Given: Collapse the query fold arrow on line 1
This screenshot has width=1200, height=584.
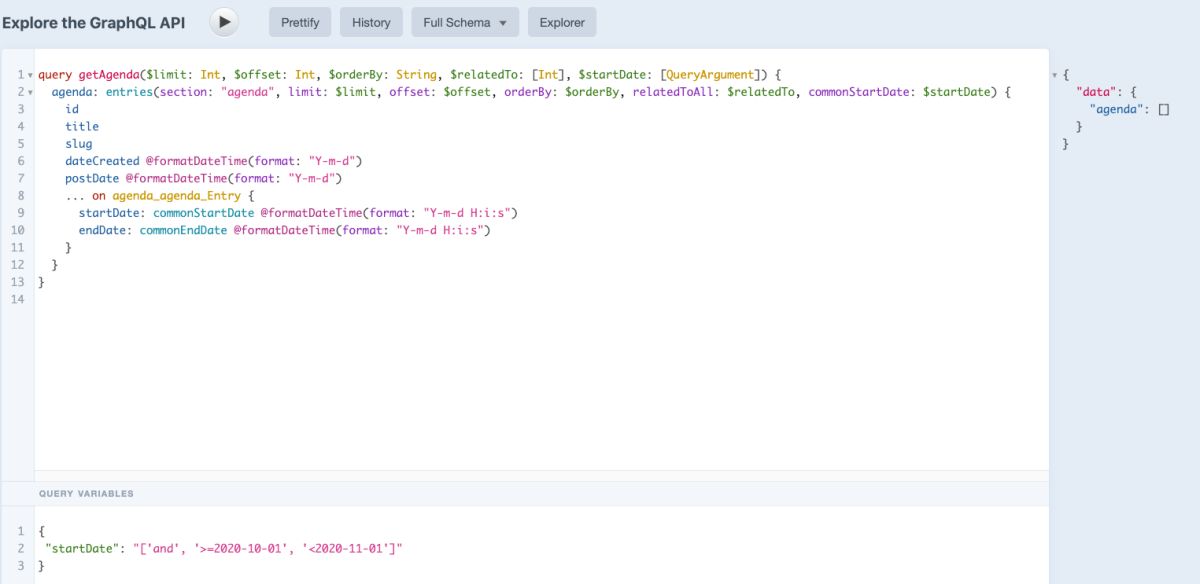Looking at the screenshot, I should point(31,76).
